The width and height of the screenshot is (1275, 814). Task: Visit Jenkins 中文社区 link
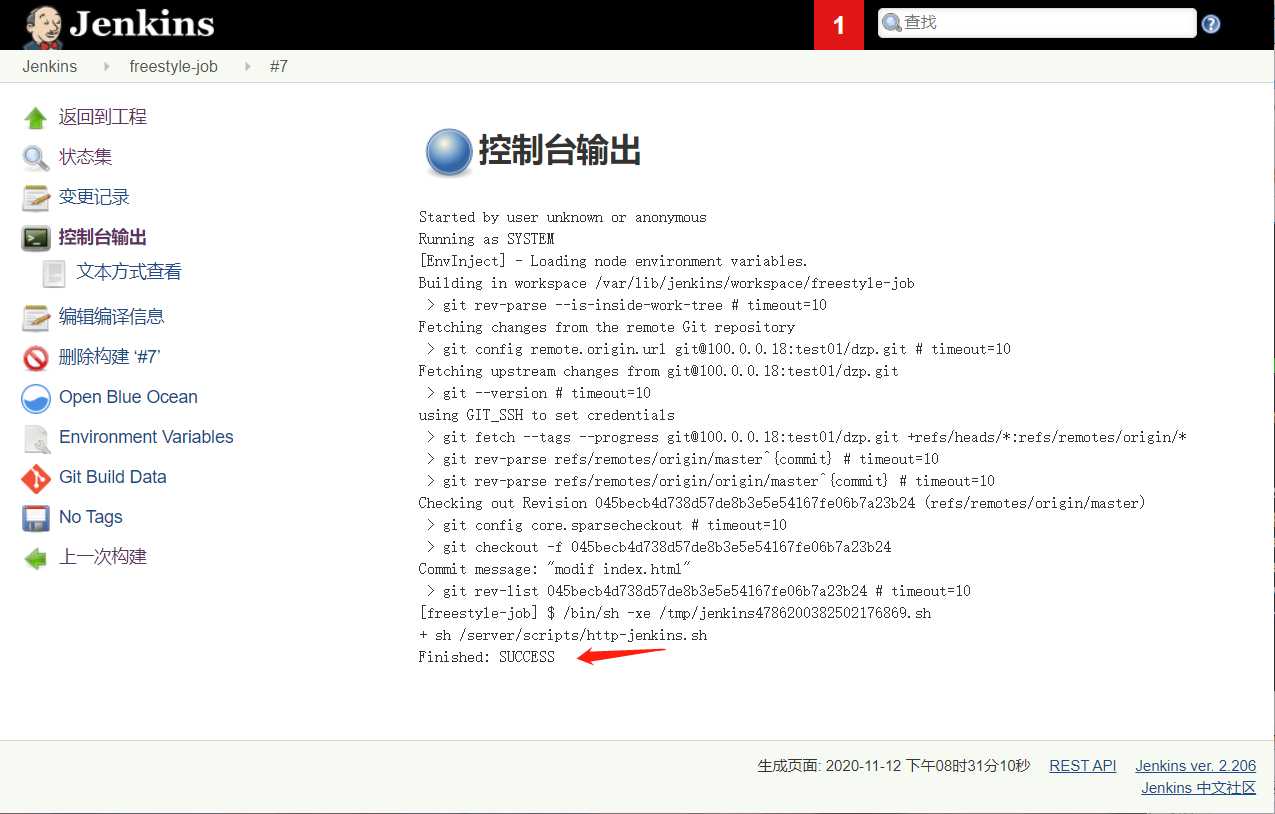(x=1198, y=788)
